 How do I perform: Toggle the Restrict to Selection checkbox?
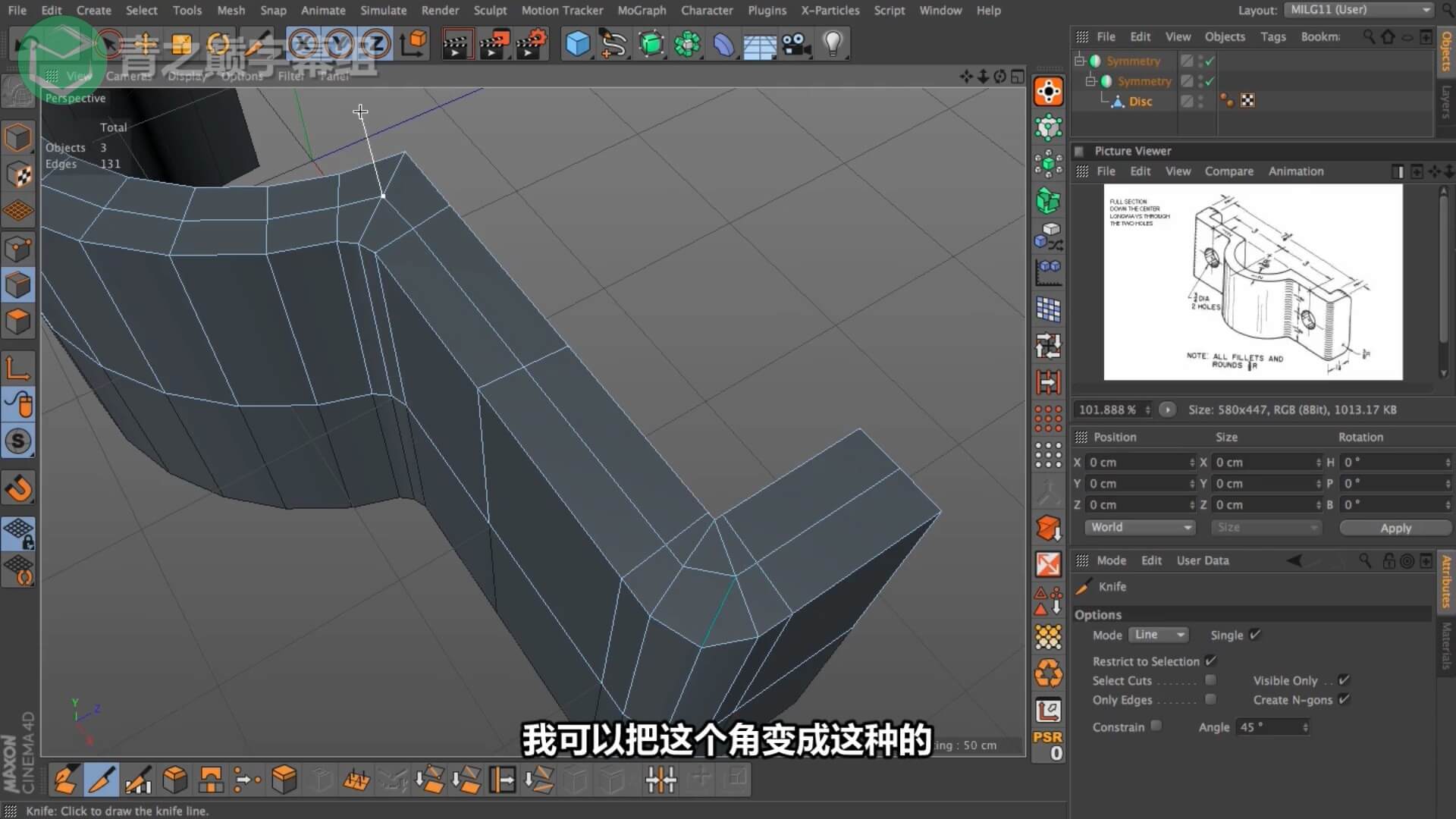(1210, 661)
